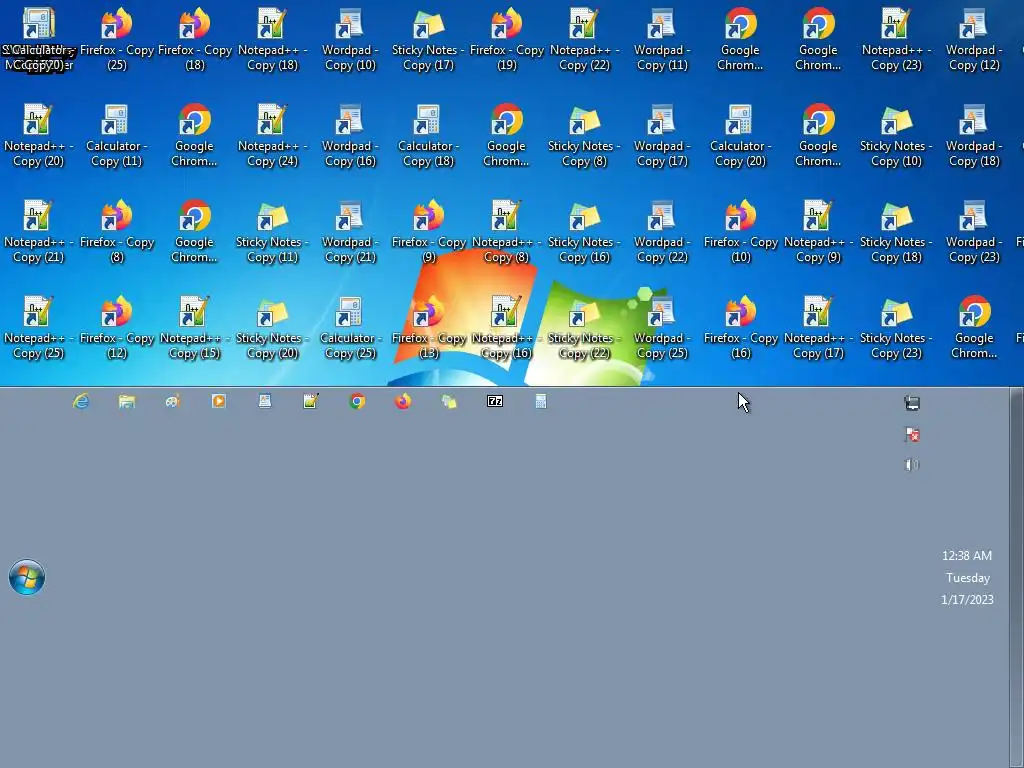Select the Firefox - Copy (18) desktop icon
This screenshot has width=1024, height=768.
[x=195, y=39]
